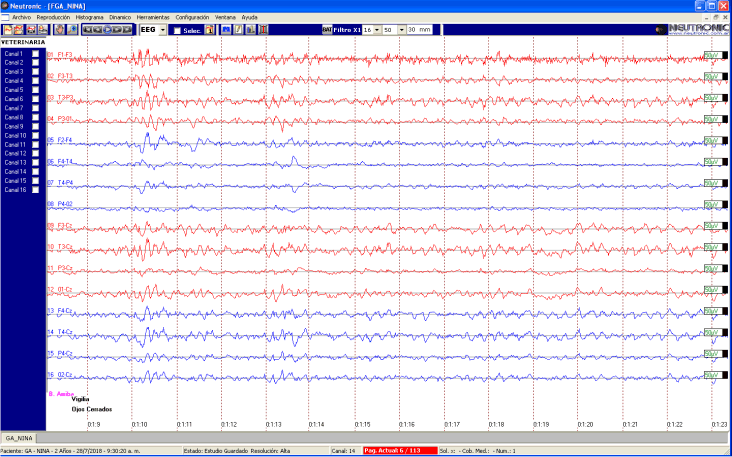This screenshot has height=457, width=732.
Task: Expand the high filter dropdown showing 50
Action: click(401, 30)
